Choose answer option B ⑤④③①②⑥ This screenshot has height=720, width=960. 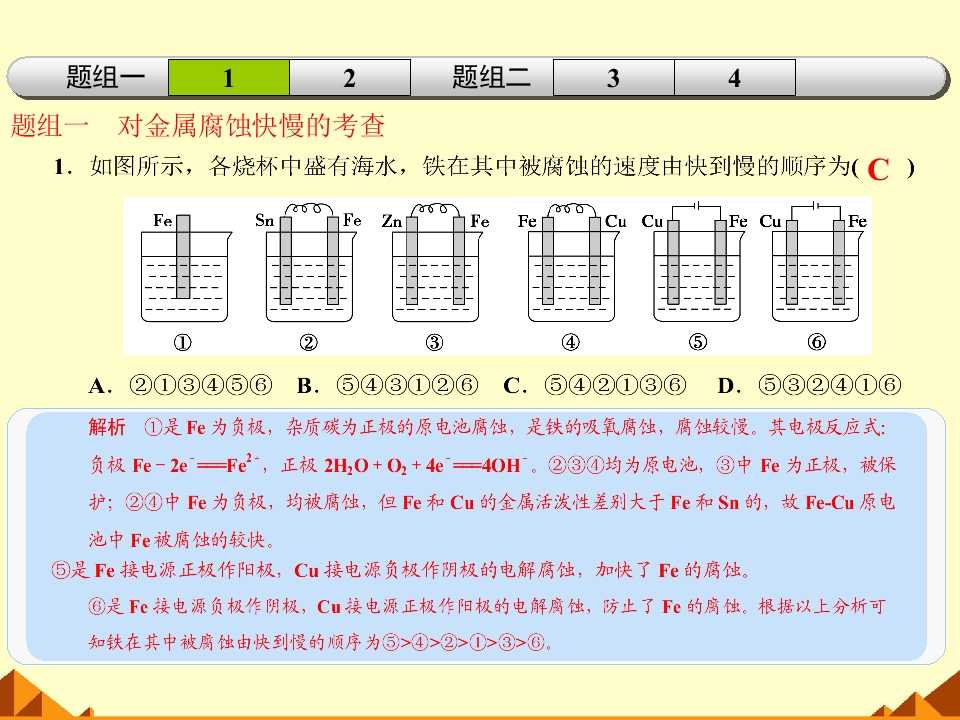coord(387,385)
